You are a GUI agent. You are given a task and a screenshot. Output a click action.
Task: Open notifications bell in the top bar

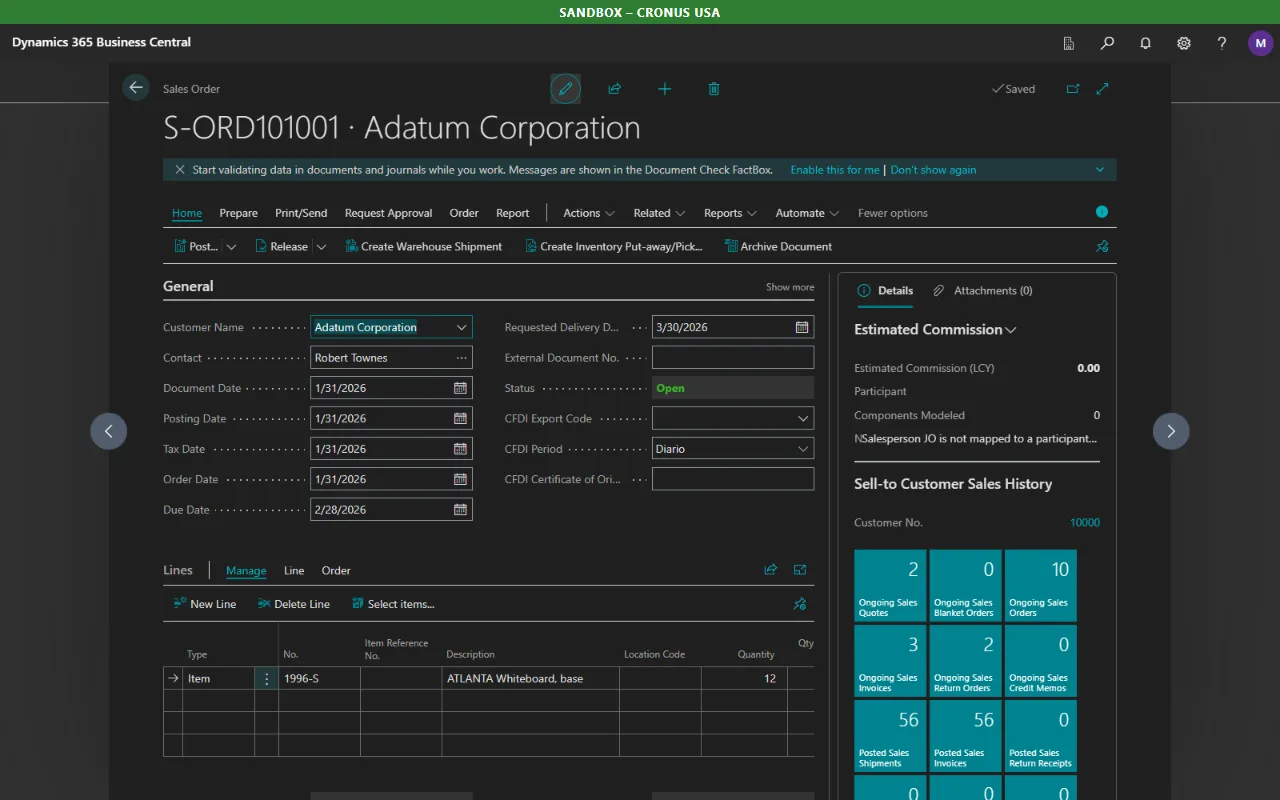(x=1145, y=43)
